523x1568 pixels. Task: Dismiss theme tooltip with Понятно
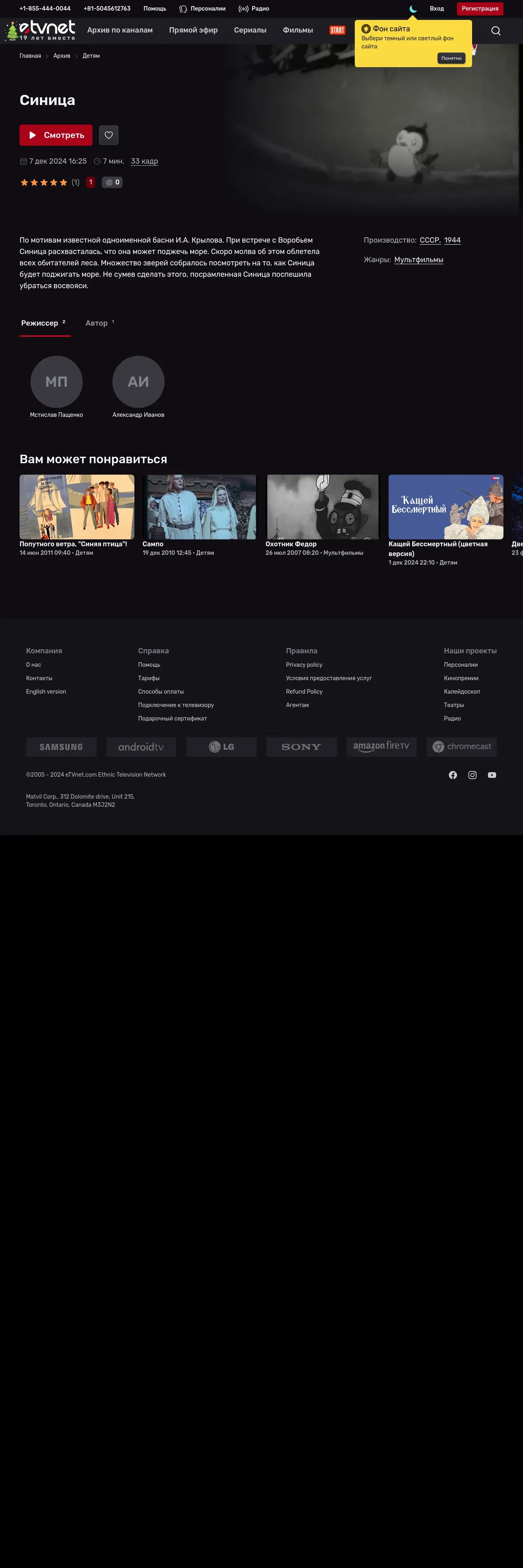451,59
